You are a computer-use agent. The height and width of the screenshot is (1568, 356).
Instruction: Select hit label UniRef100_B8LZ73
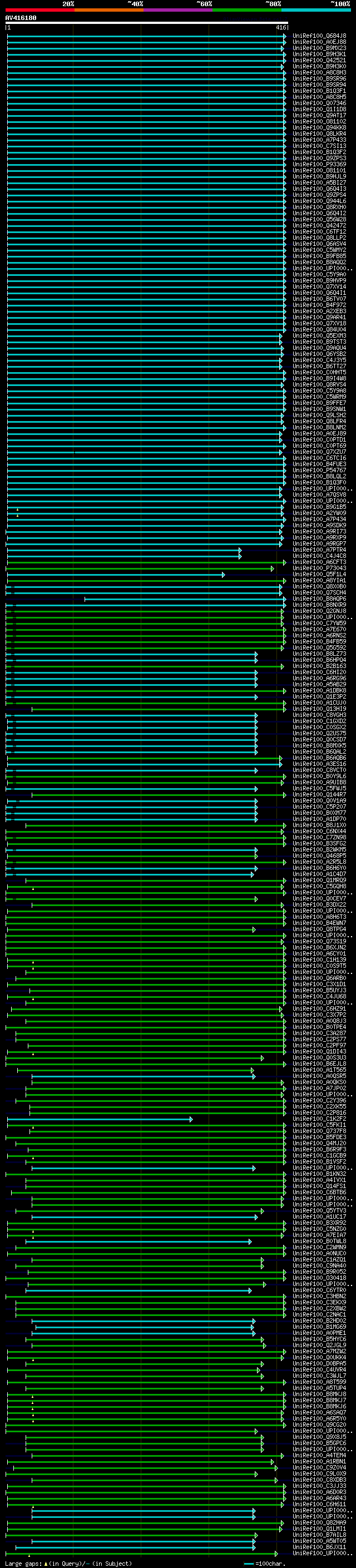pos(319,654)
